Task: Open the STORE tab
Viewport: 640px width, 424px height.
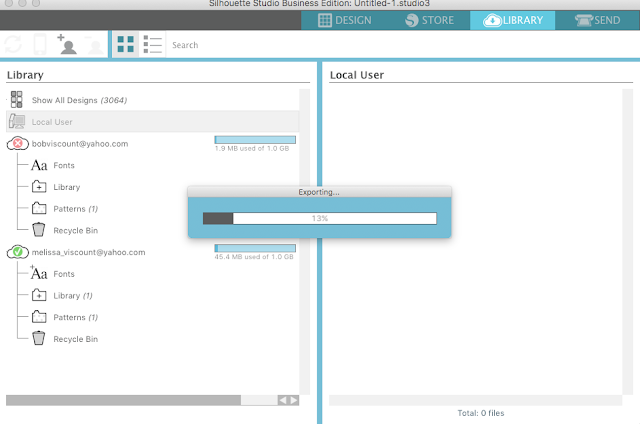Action: (x=429, y=20)
